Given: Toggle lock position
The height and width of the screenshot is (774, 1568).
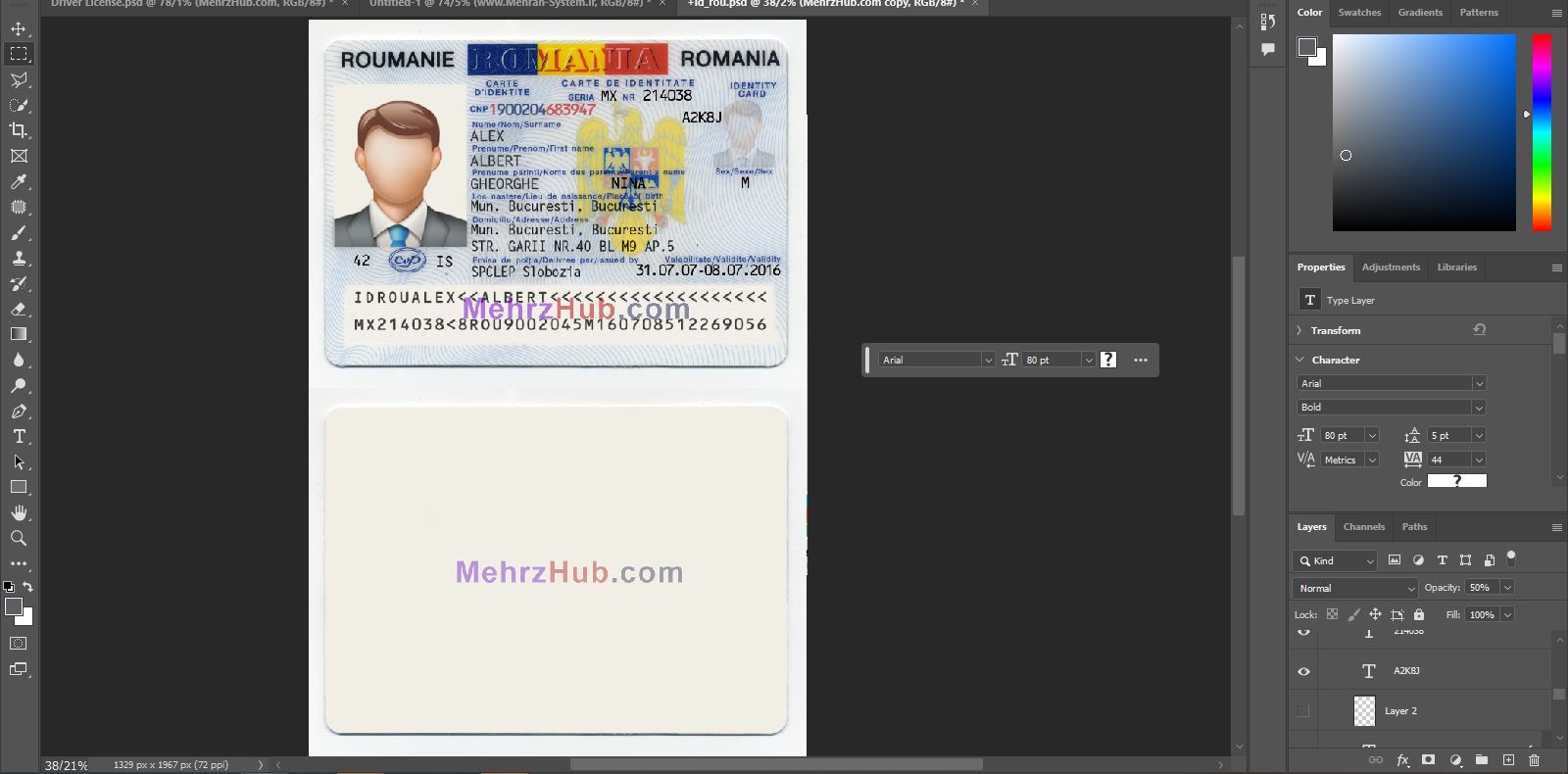Looking at the screenshot, I should 1375,614.
